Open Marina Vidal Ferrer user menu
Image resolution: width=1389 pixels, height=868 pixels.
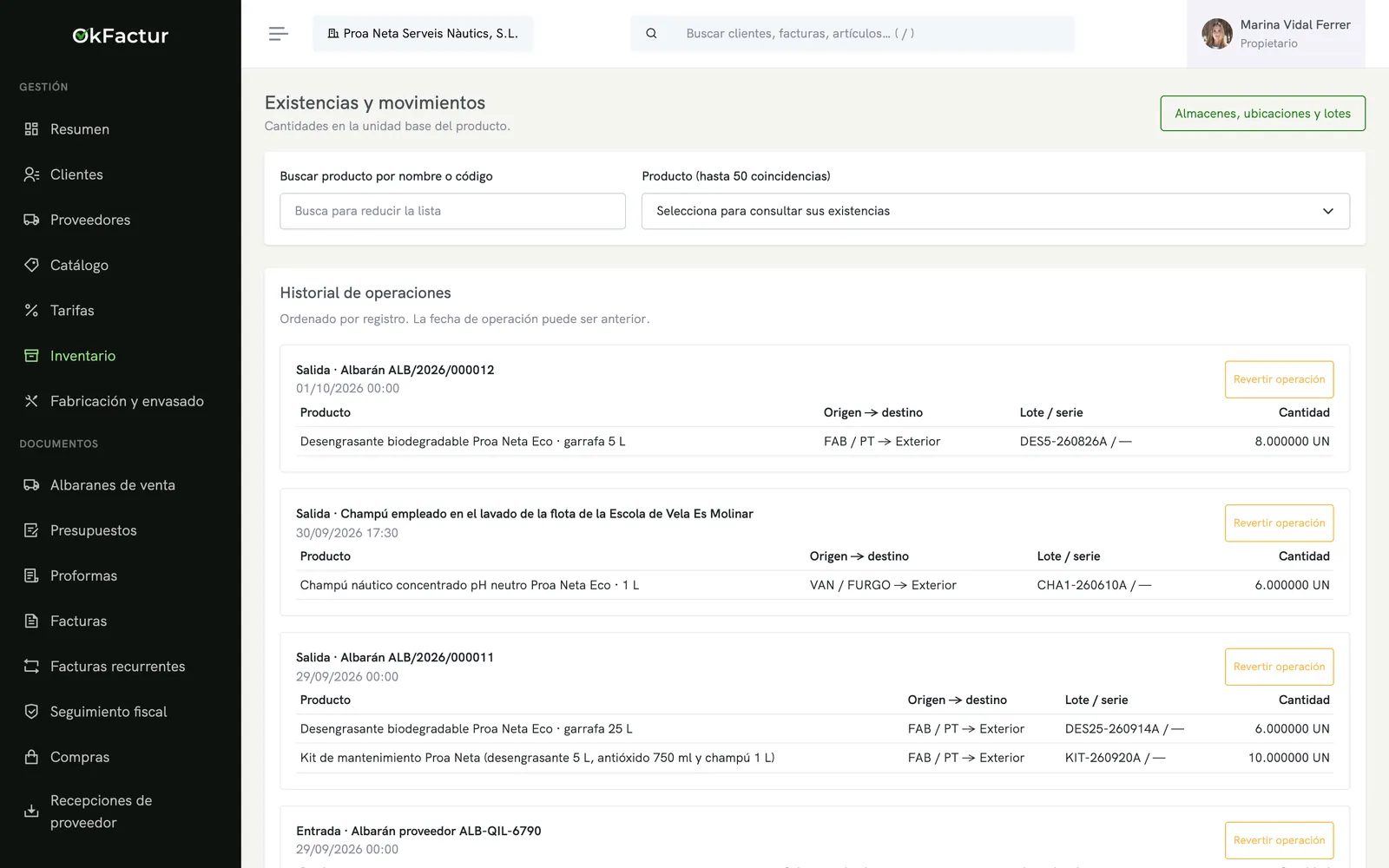[1275, 34]
